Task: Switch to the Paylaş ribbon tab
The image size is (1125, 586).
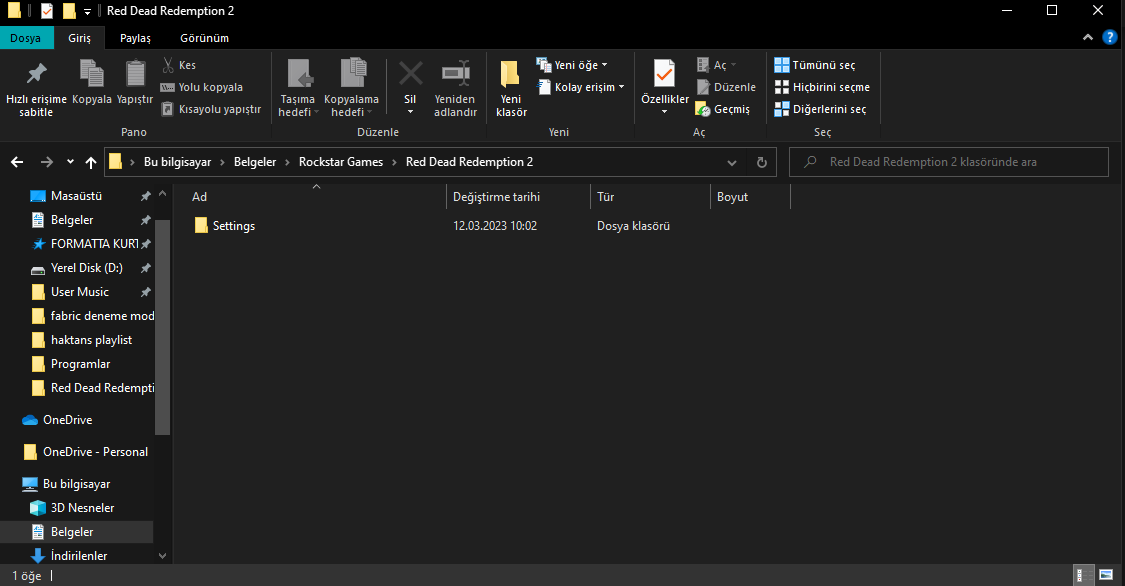Action: point(136,38)
